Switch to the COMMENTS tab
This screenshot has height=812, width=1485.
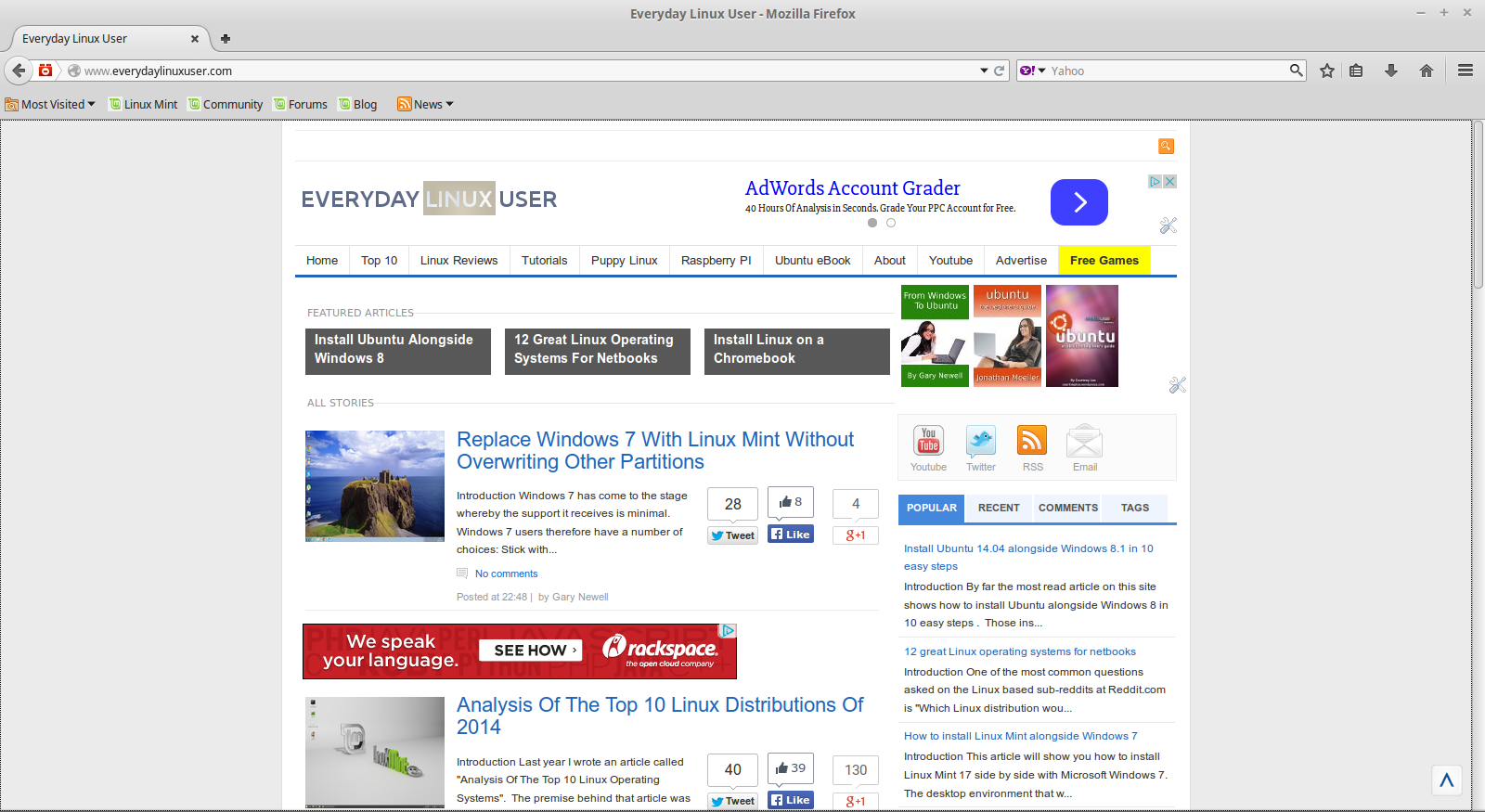tap(1067, 509)
